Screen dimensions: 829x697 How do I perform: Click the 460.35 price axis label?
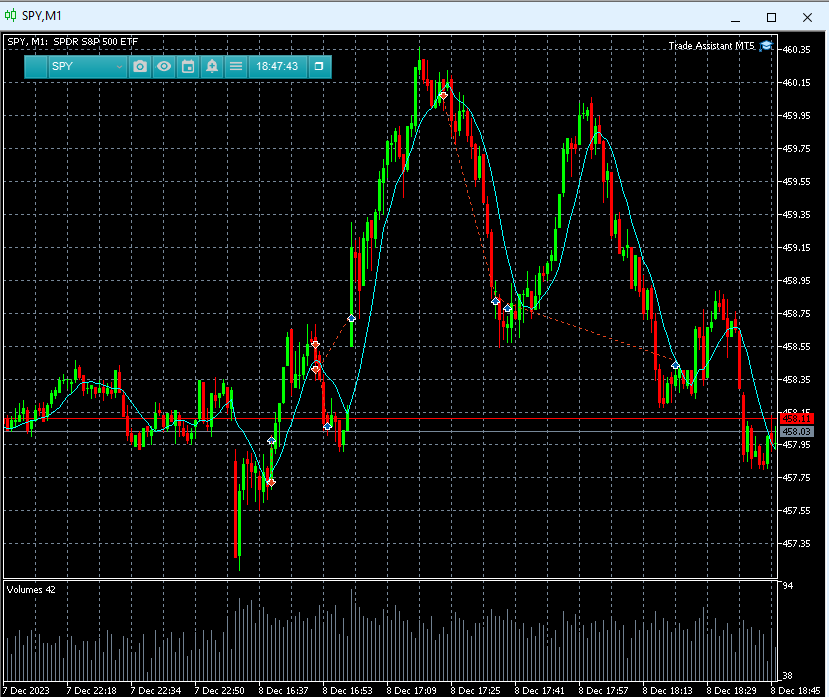(796, 50)
